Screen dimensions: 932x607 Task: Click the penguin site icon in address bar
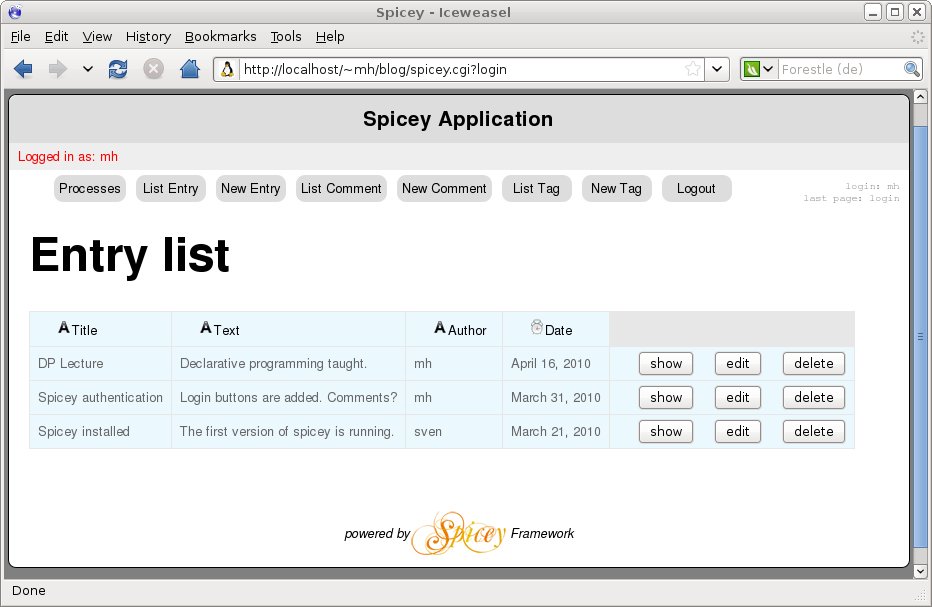tap(227, 70)
